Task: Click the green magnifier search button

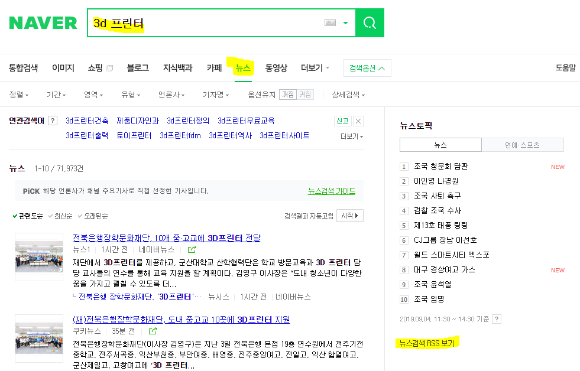Action: point(370,23)
